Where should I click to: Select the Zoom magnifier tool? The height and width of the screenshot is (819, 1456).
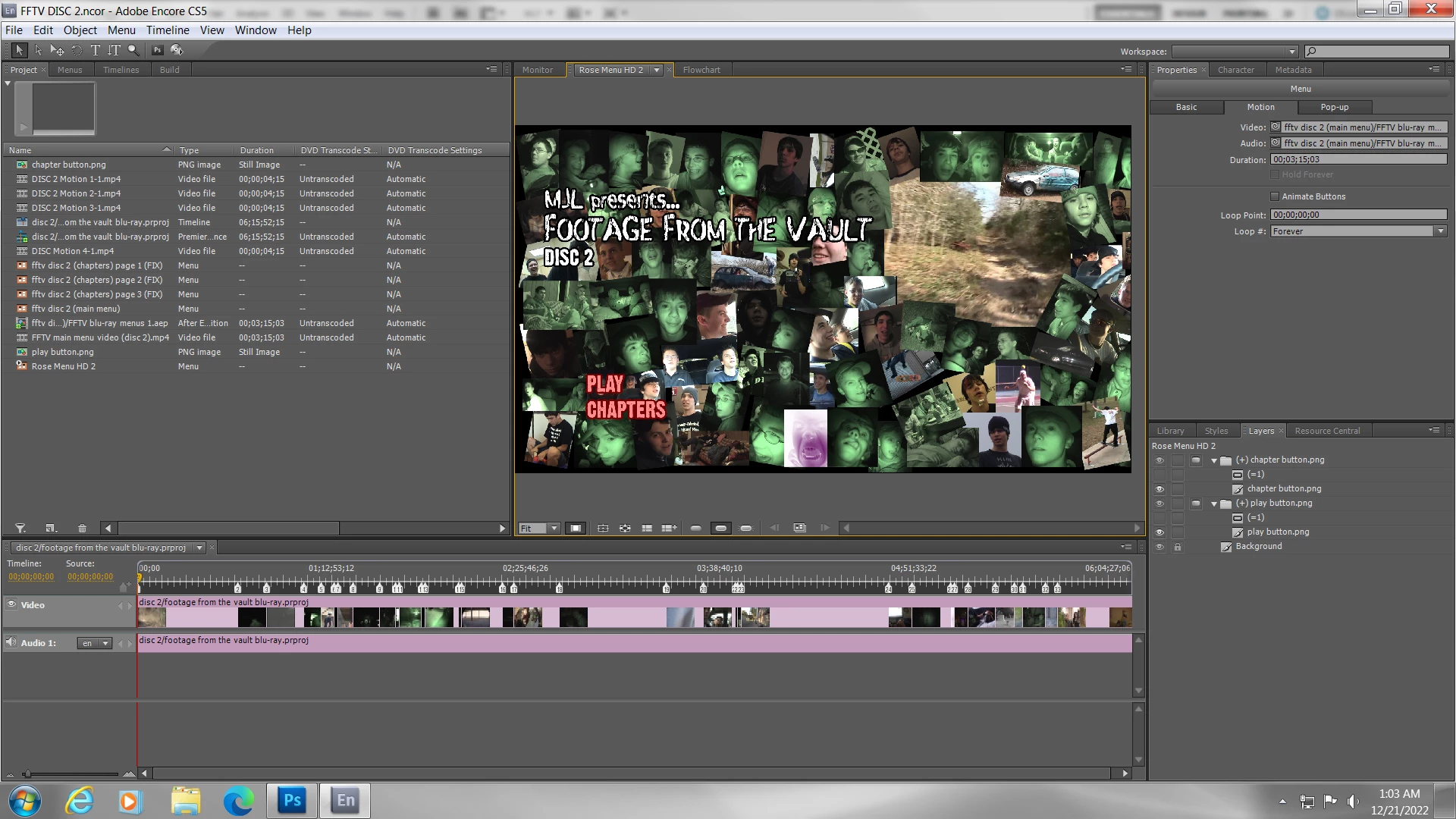[133, 50]
